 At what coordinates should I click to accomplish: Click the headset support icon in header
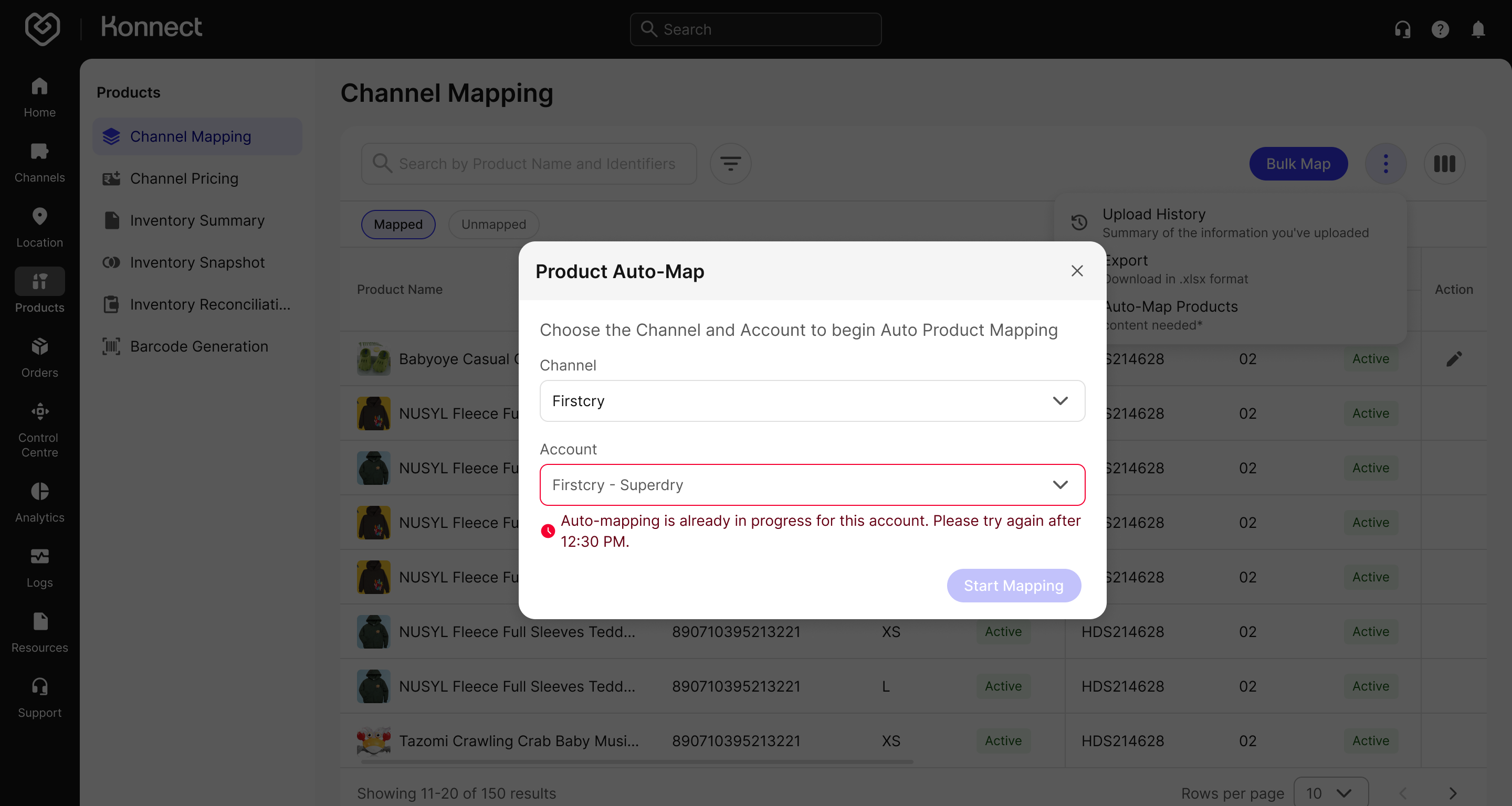1402,29
